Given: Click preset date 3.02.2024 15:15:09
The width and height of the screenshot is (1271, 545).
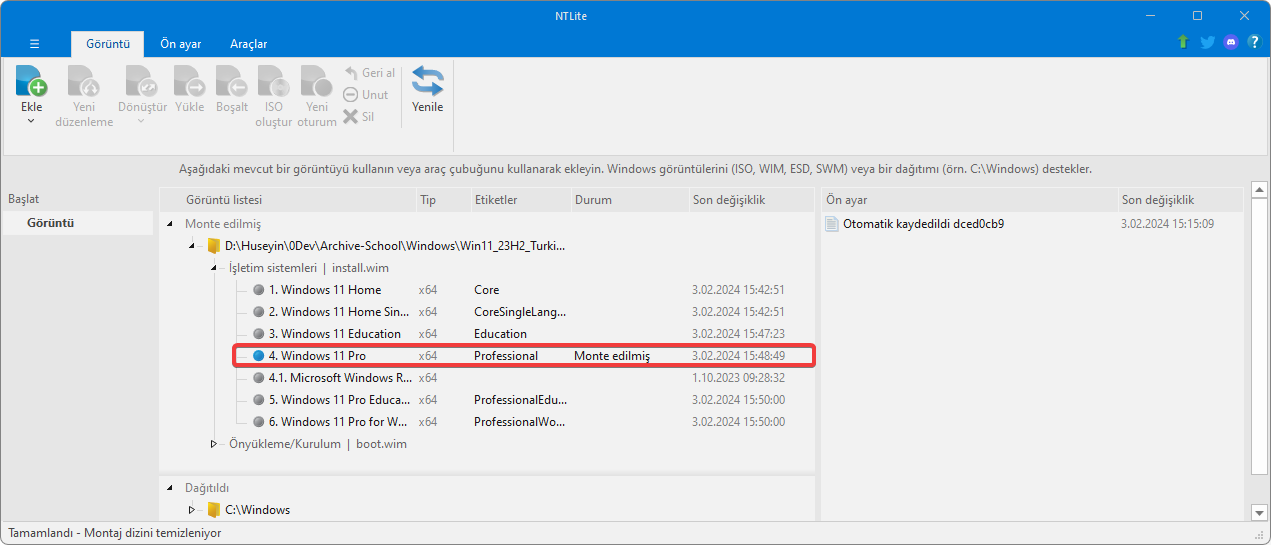Looking at the screenshot, I should tap(1168, 224).
